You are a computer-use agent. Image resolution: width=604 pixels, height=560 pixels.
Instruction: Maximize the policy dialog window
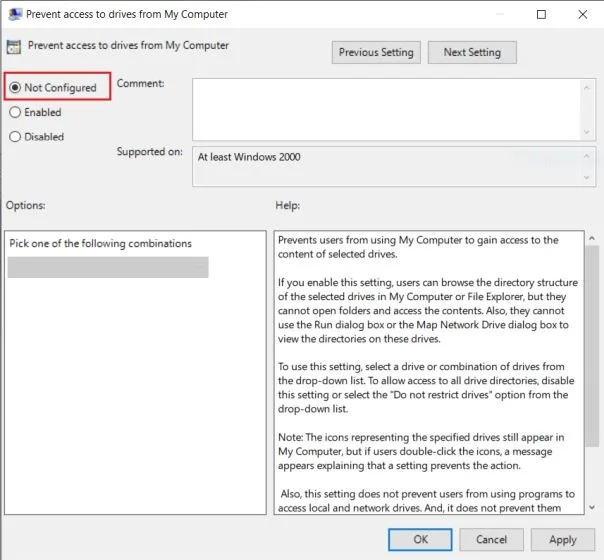pos(541,15)
